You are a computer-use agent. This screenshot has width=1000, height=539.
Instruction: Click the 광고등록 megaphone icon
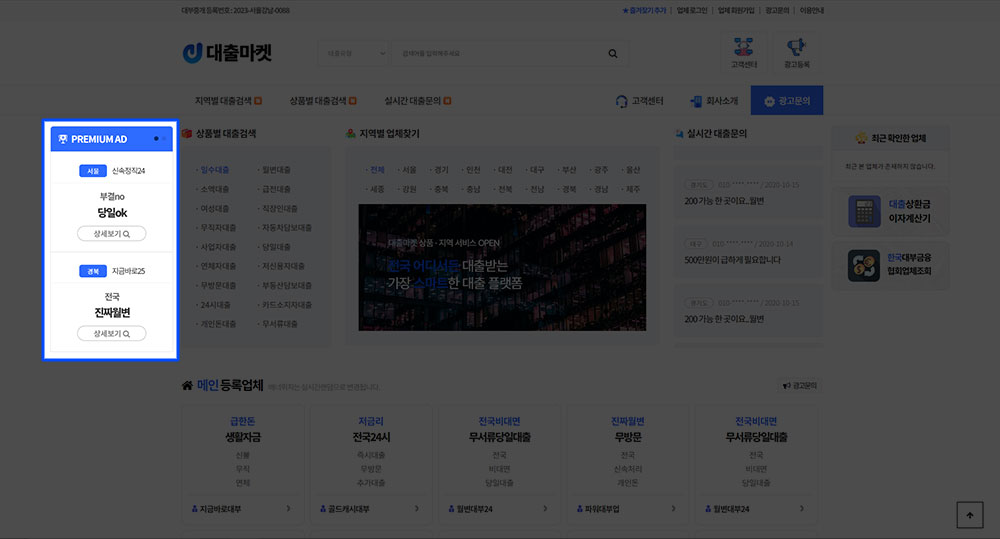tap(796, 52)
